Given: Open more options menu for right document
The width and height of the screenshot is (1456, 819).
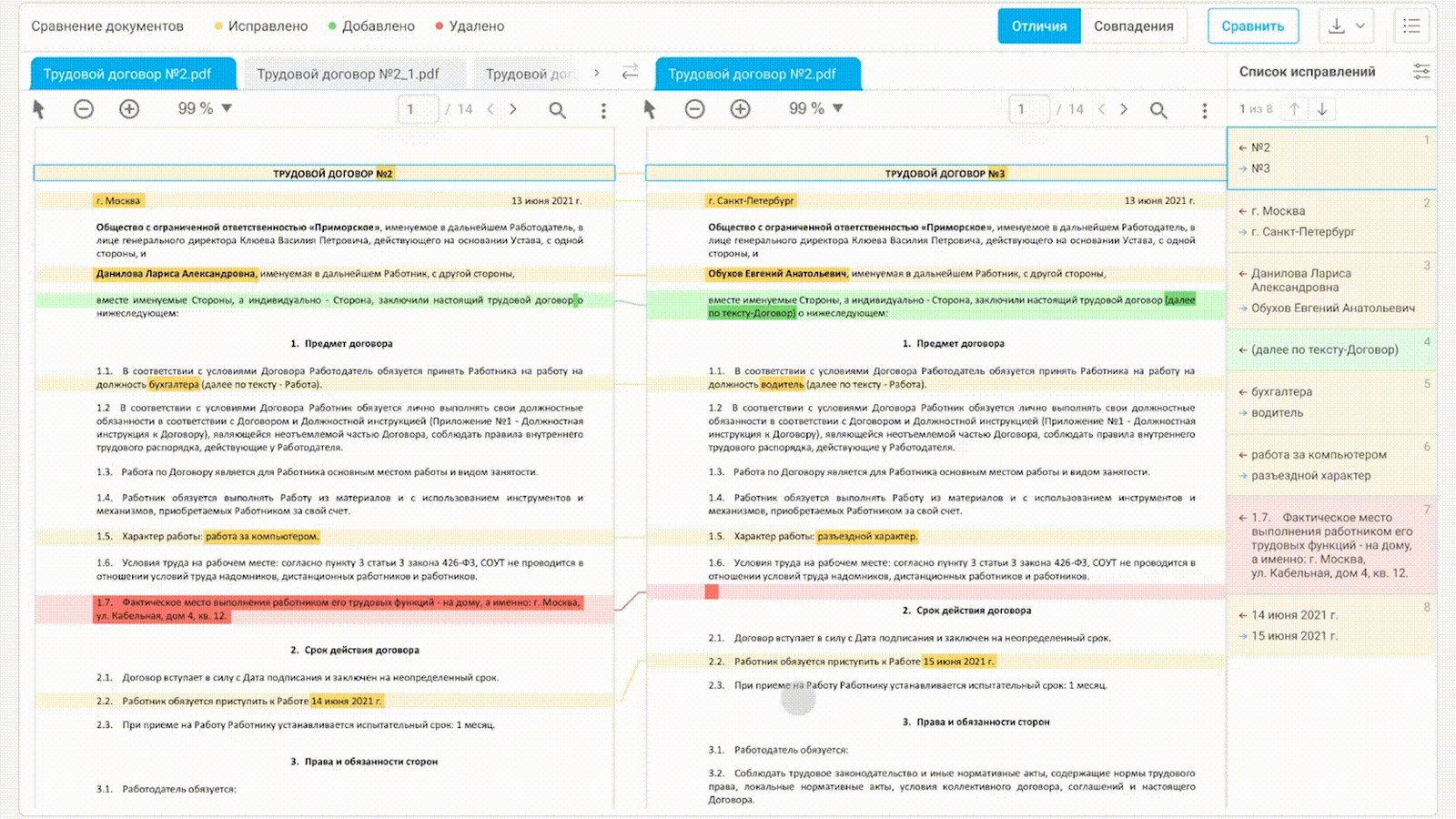Looking at the screenshot, I should pos(1205,110).
